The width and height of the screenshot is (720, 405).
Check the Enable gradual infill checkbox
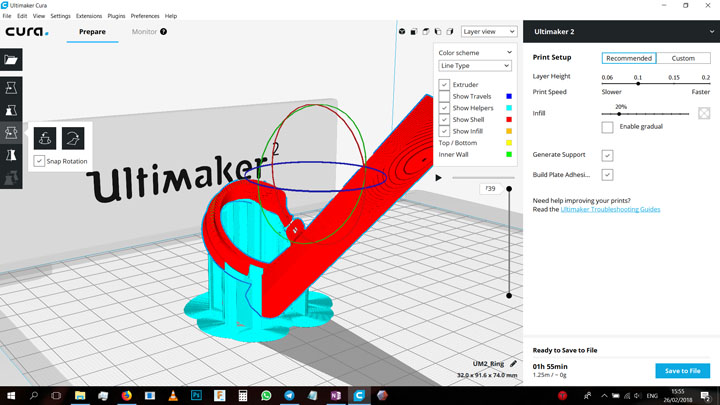(x=607, y=127)
